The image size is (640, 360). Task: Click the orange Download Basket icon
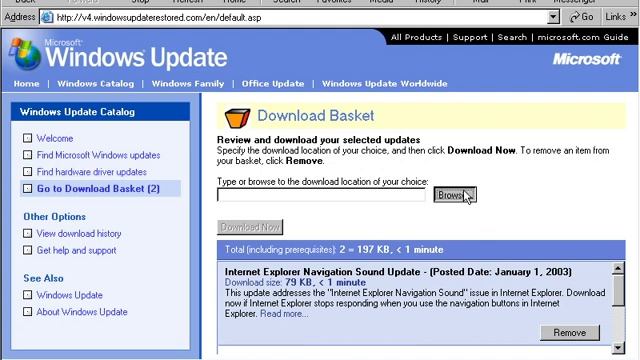(x=237, y=118)
